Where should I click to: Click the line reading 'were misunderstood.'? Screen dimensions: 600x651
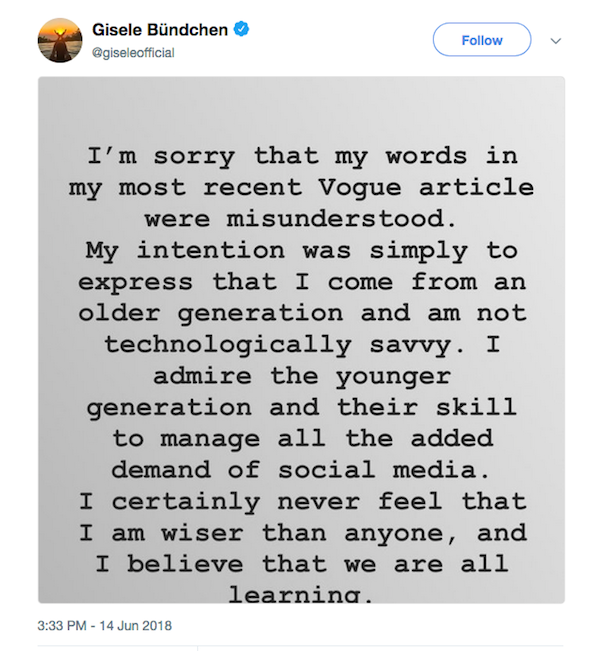301,219
